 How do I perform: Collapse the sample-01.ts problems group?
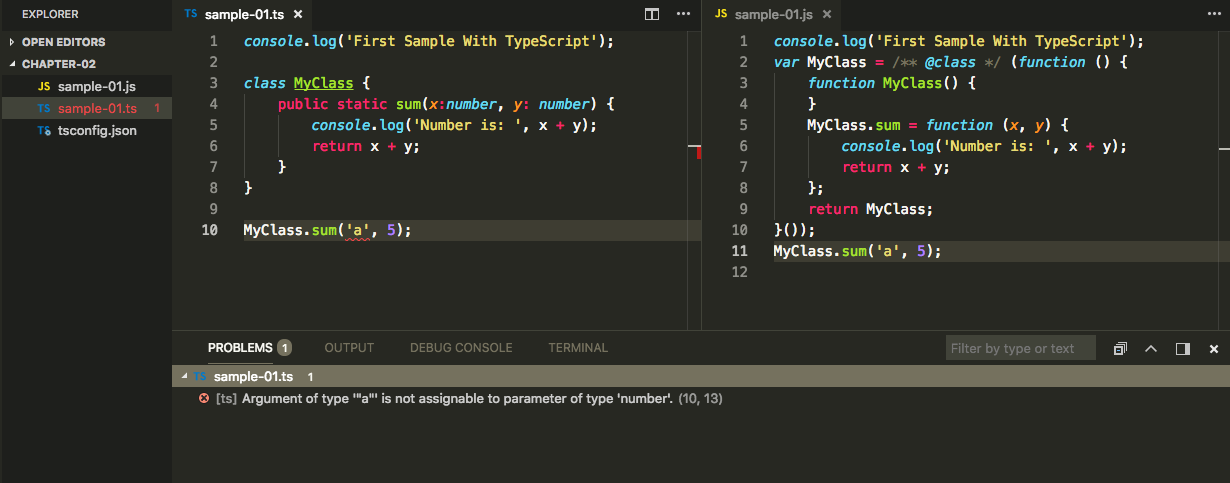(182, 377)
